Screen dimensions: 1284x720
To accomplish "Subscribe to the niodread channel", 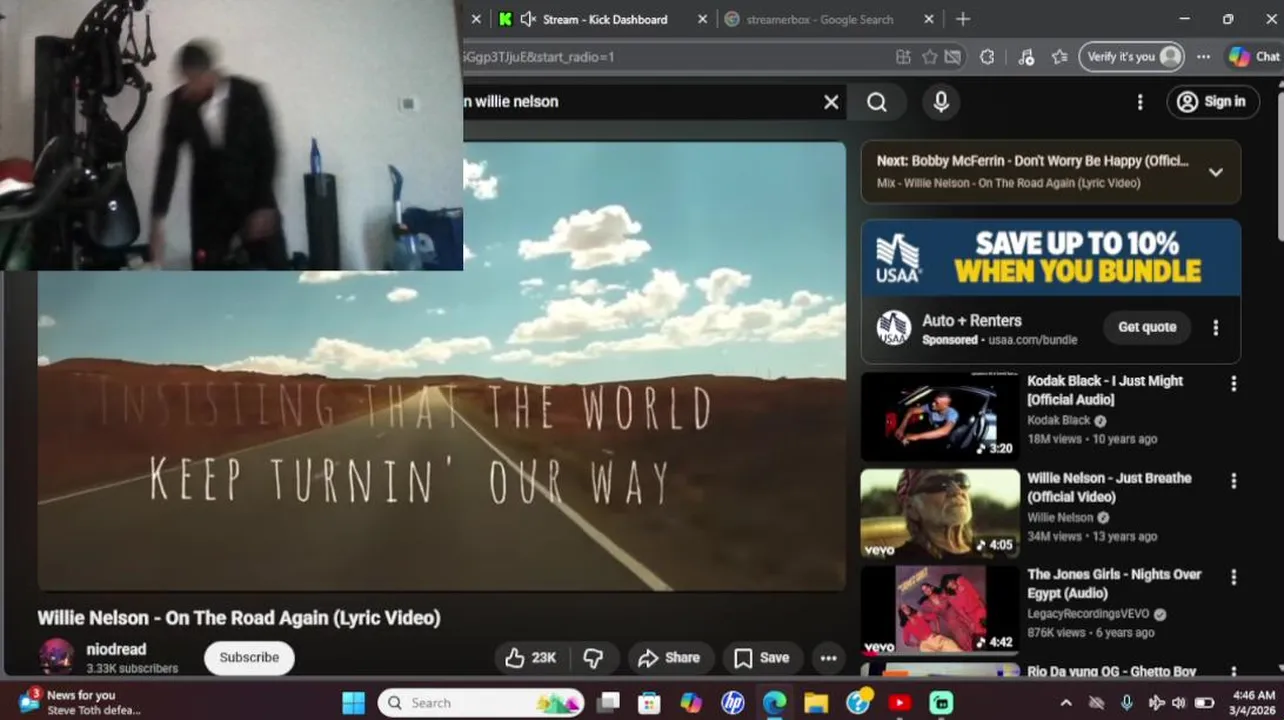I will click(x=249, y=658).
